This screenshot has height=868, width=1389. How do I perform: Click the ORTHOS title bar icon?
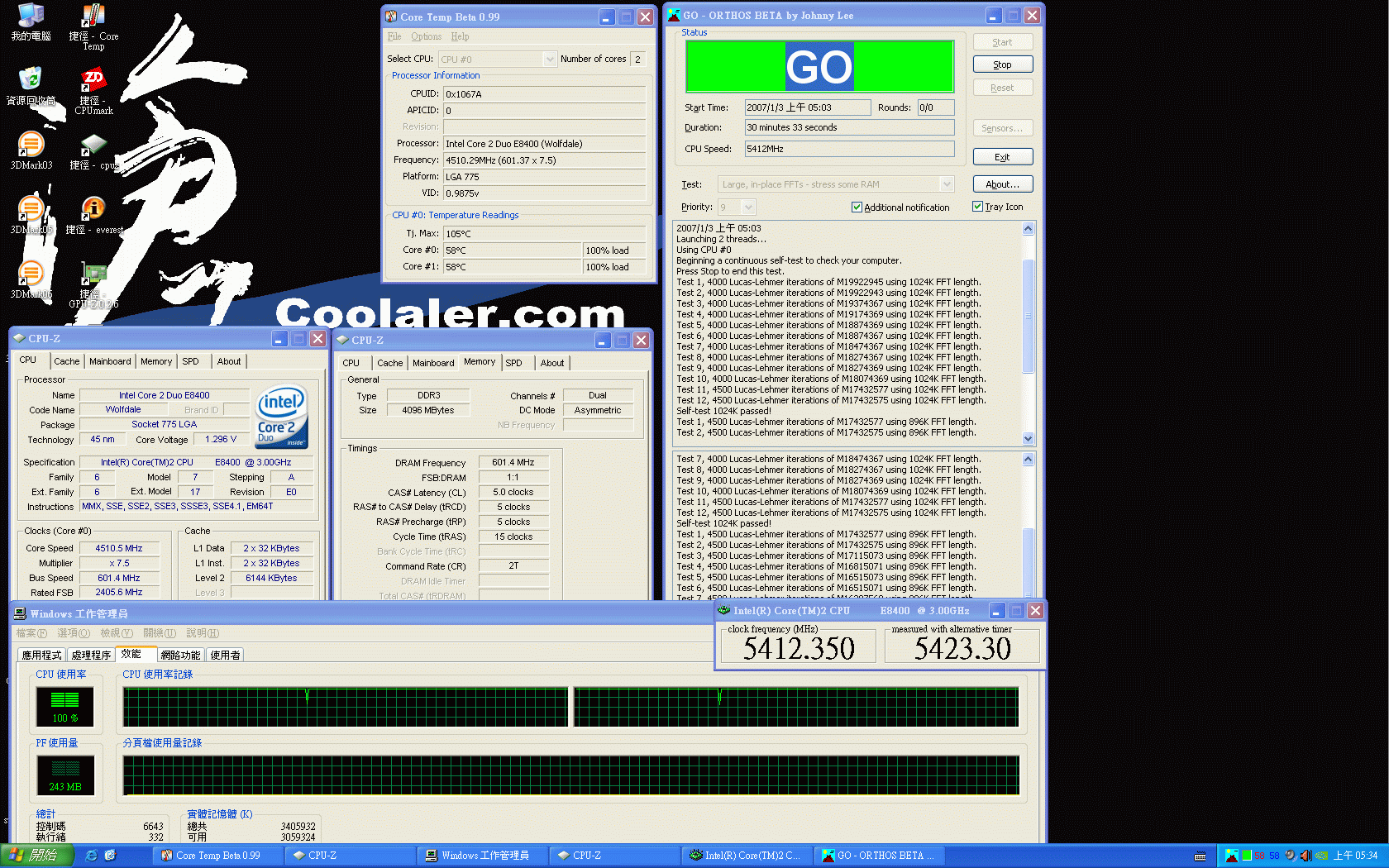tap(674, 15)
